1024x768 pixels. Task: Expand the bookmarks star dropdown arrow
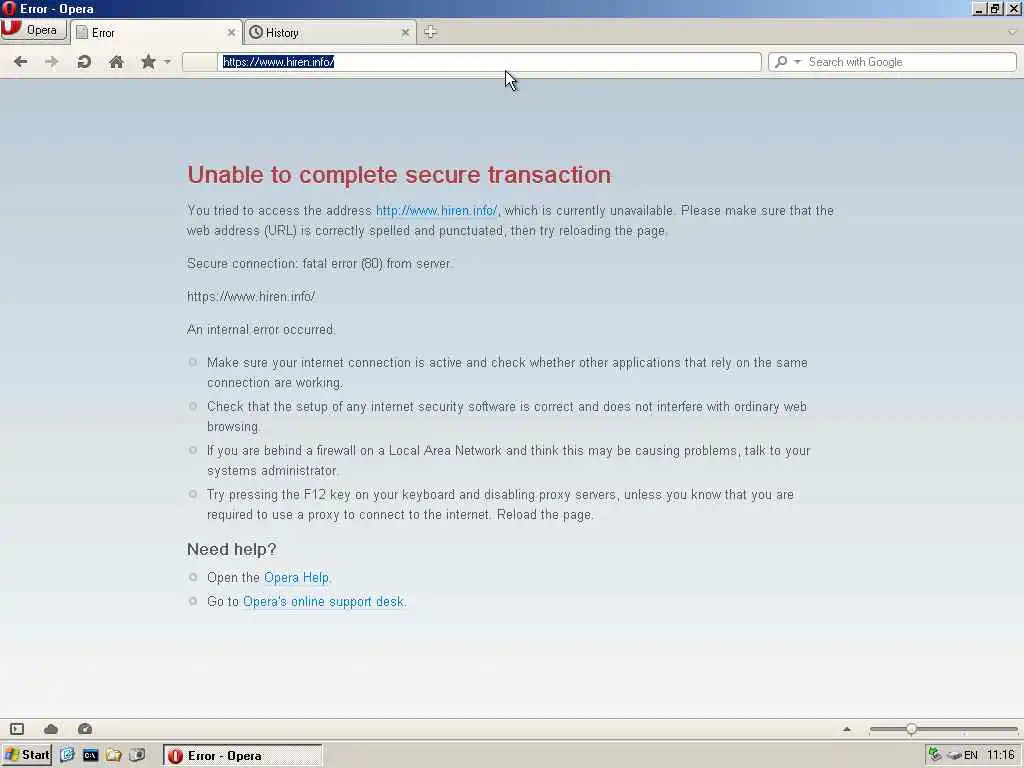(x=168, y=62)
